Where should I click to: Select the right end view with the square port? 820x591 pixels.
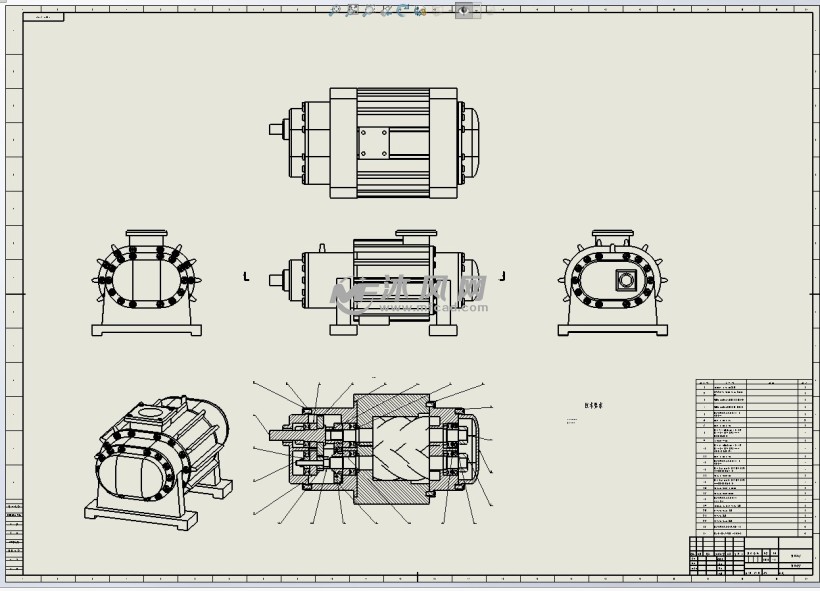pos(612,282)
